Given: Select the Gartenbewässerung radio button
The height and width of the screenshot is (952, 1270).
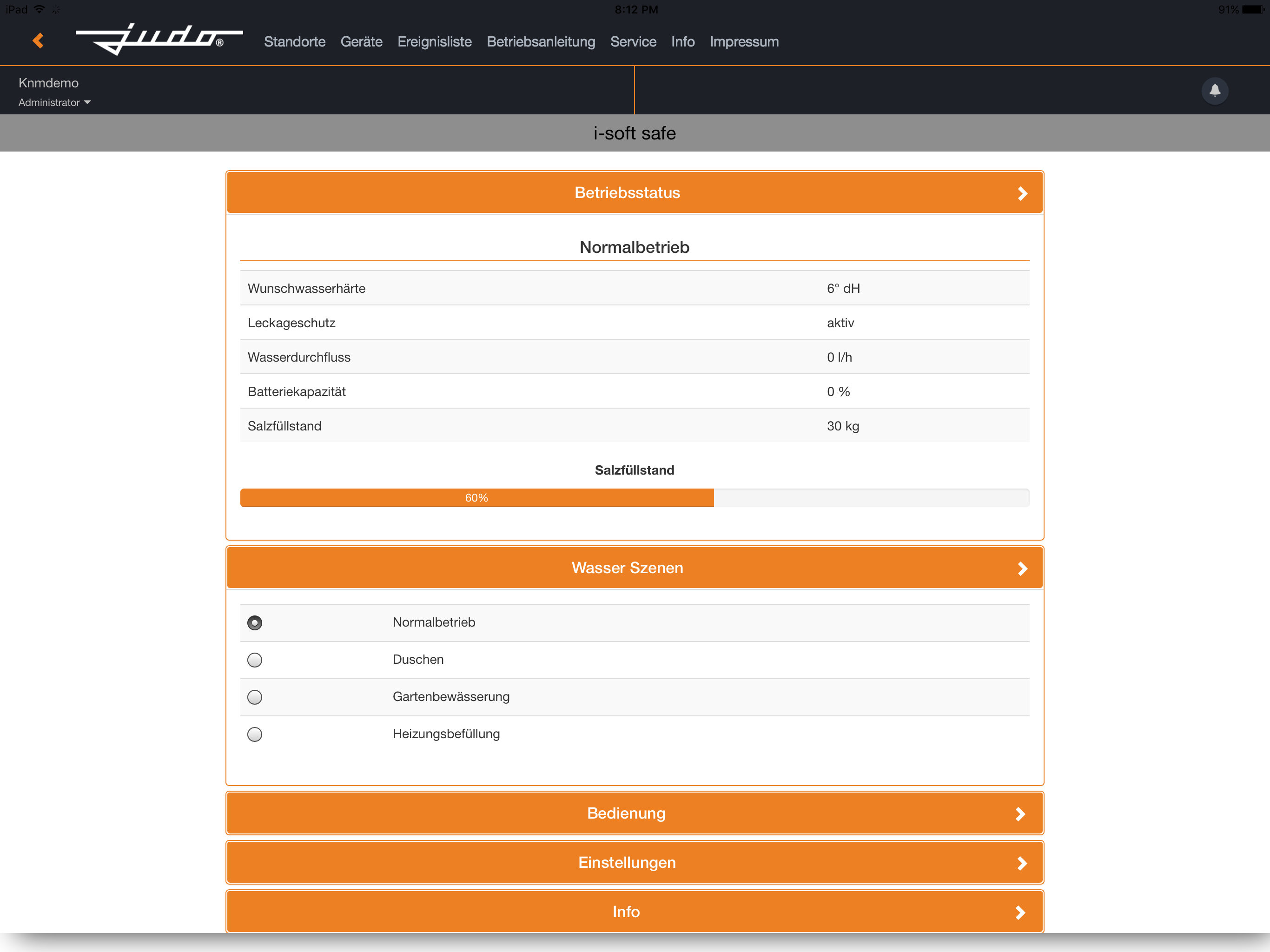Looking at the screenshot, I should pos(254,697).
